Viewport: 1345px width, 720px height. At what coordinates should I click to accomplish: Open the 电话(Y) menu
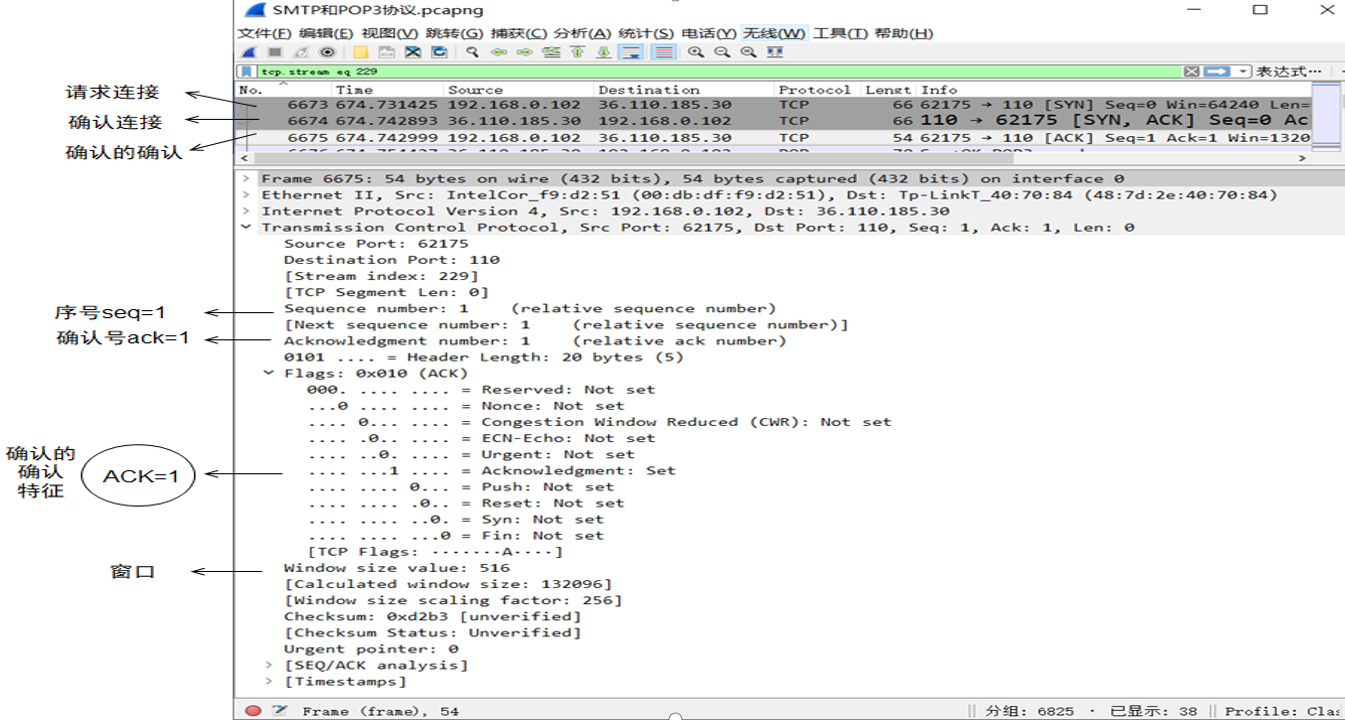[x=709, y=33]
